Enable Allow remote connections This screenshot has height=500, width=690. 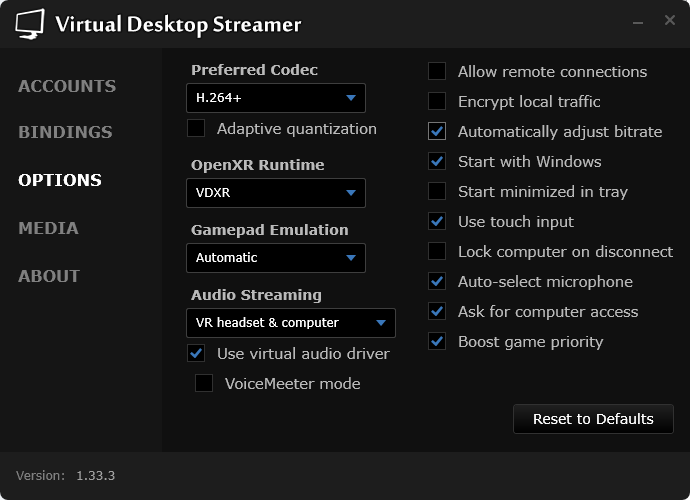[x=437, y=71]
